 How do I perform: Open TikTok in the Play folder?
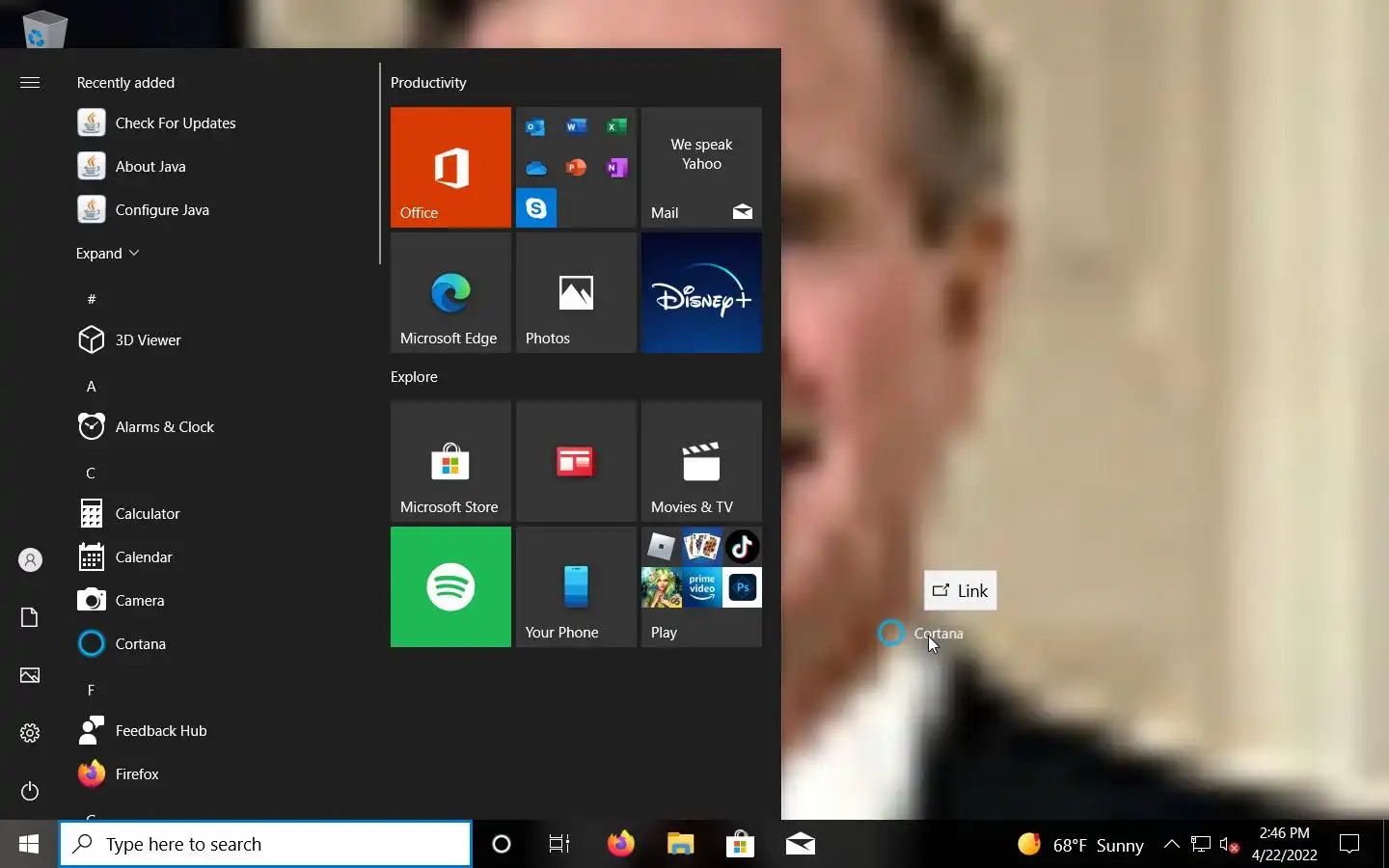point(742,547)
